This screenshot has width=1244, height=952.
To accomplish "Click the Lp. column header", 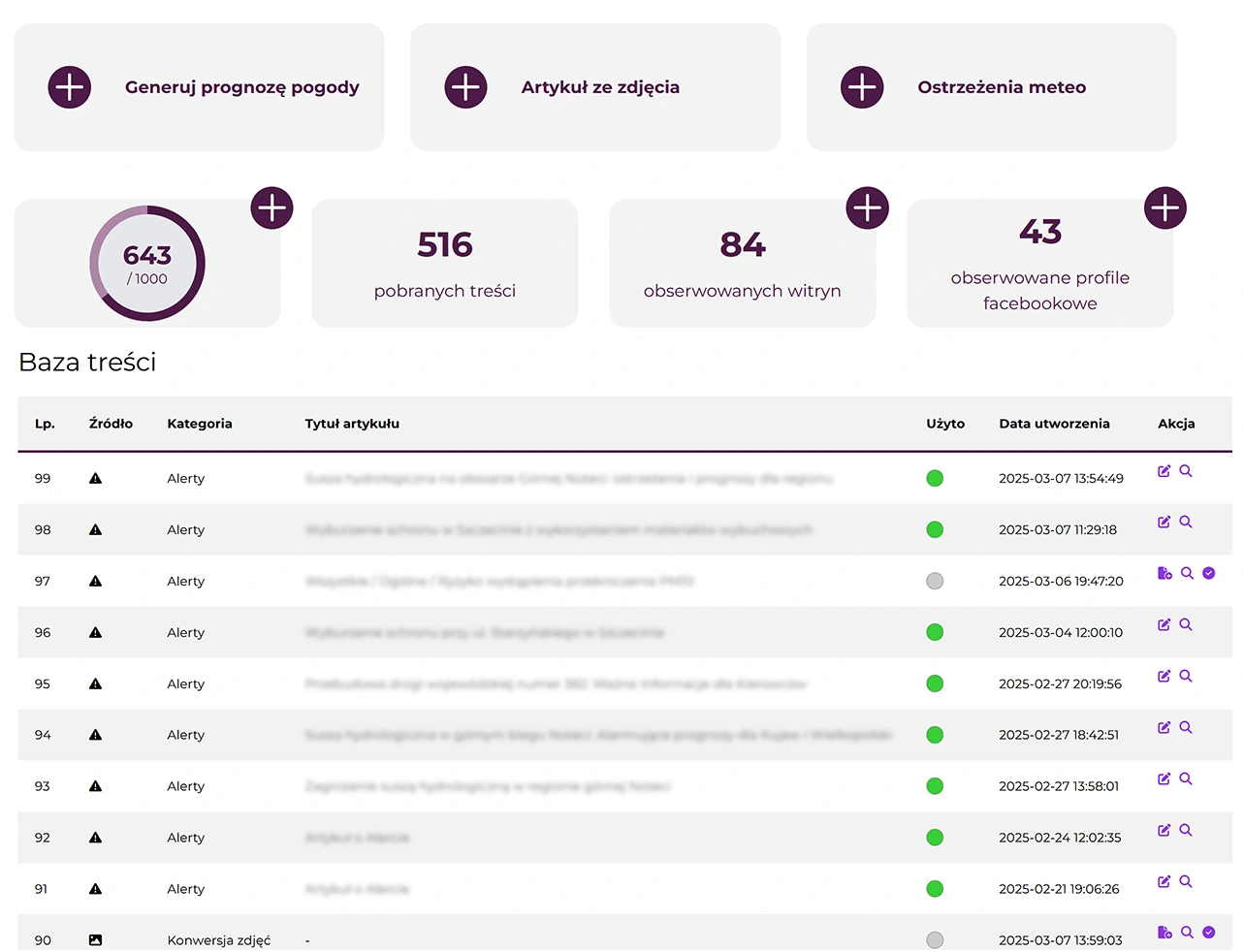I will pyautogui.click(x=45, y=424).
